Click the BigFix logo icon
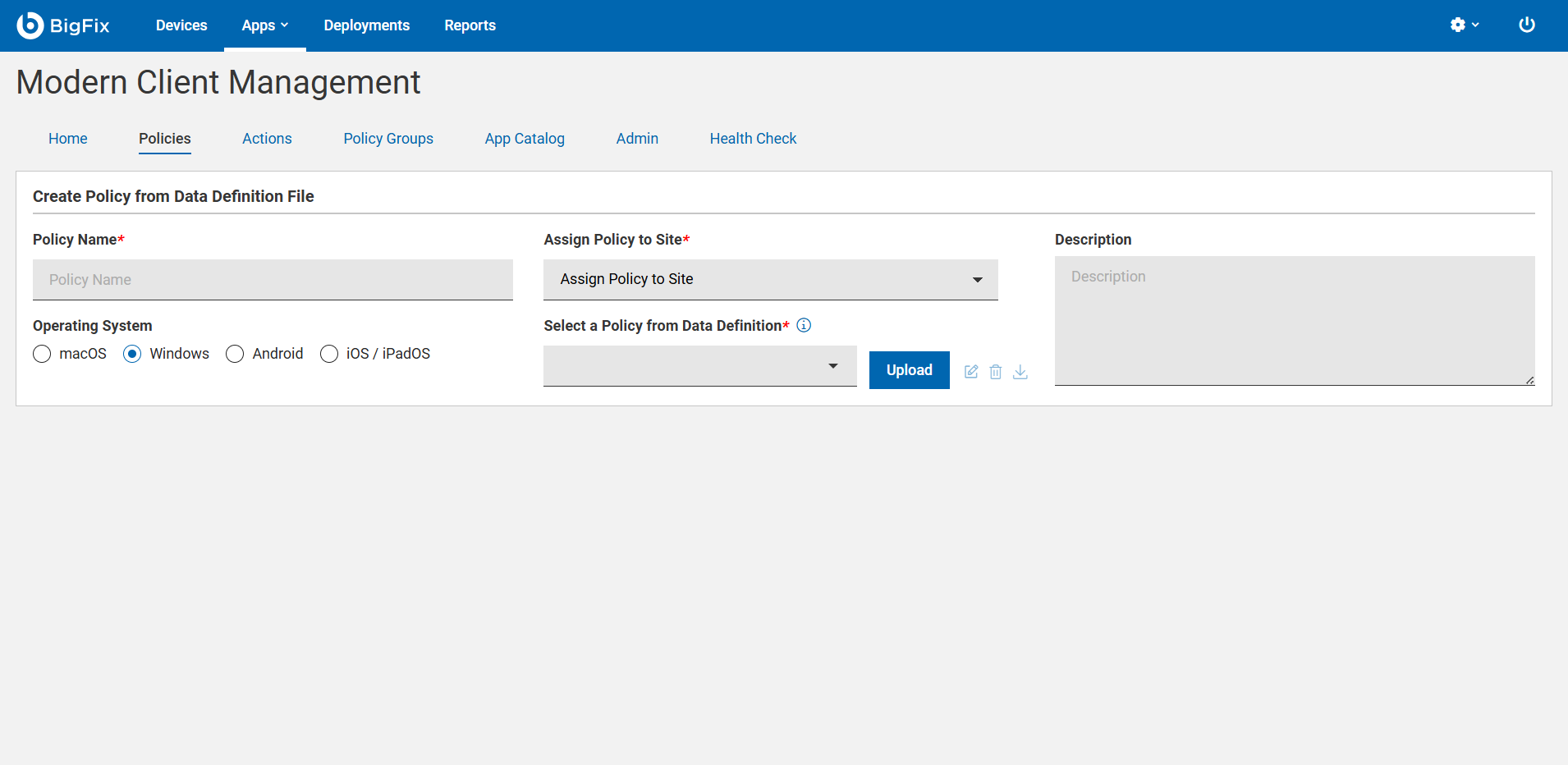The image size is (1568, 765). tap(30, 25)
